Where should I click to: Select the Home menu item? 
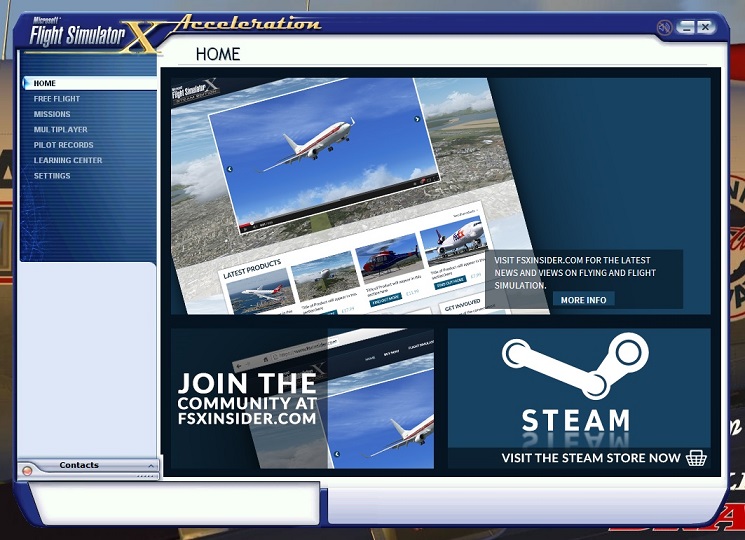click(x=45, y=83)
